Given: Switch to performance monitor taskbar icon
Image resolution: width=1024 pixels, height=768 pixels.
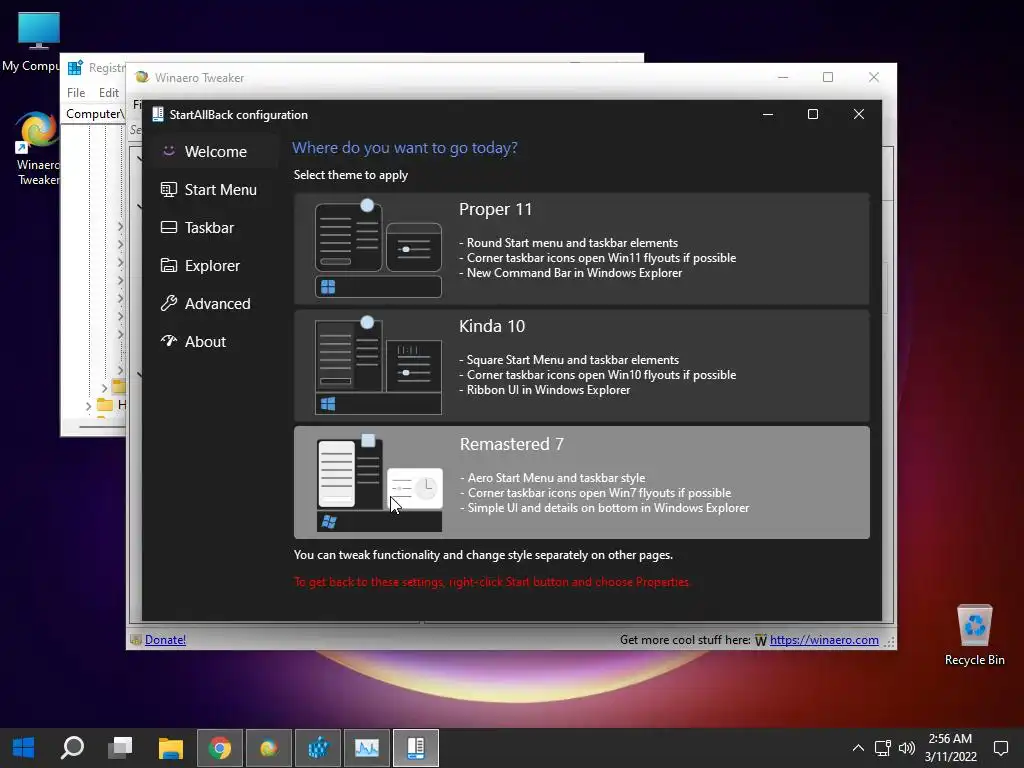Looking at the screenshot, I should pos(367,748).
